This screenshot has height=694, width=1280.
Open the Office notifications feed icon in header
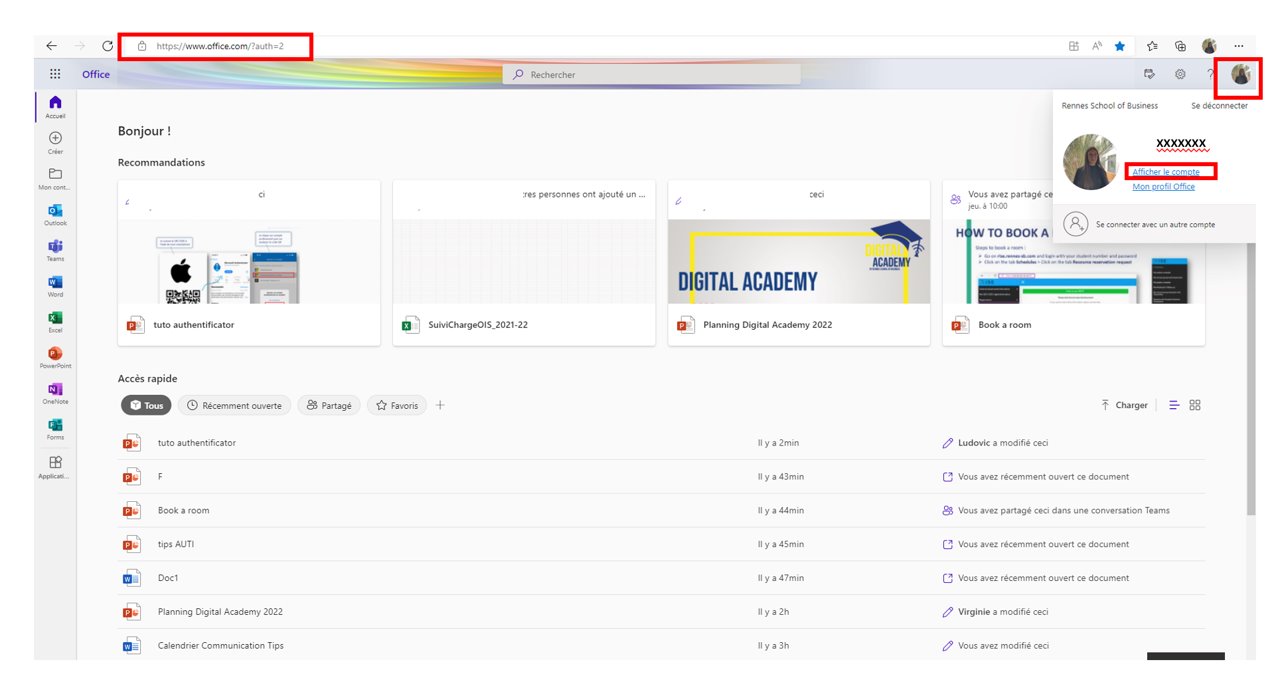[x=1149, y=74]
